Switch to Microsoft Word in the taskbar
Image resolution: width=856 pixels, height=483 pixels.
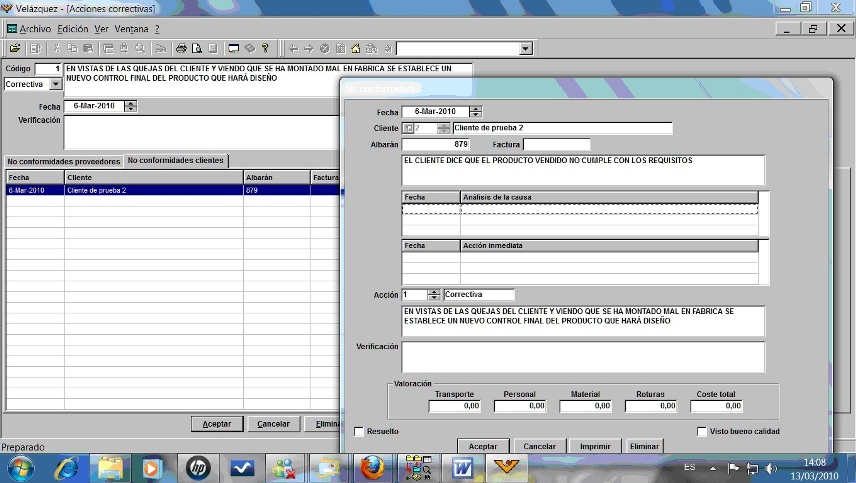[x=462, y=468]
